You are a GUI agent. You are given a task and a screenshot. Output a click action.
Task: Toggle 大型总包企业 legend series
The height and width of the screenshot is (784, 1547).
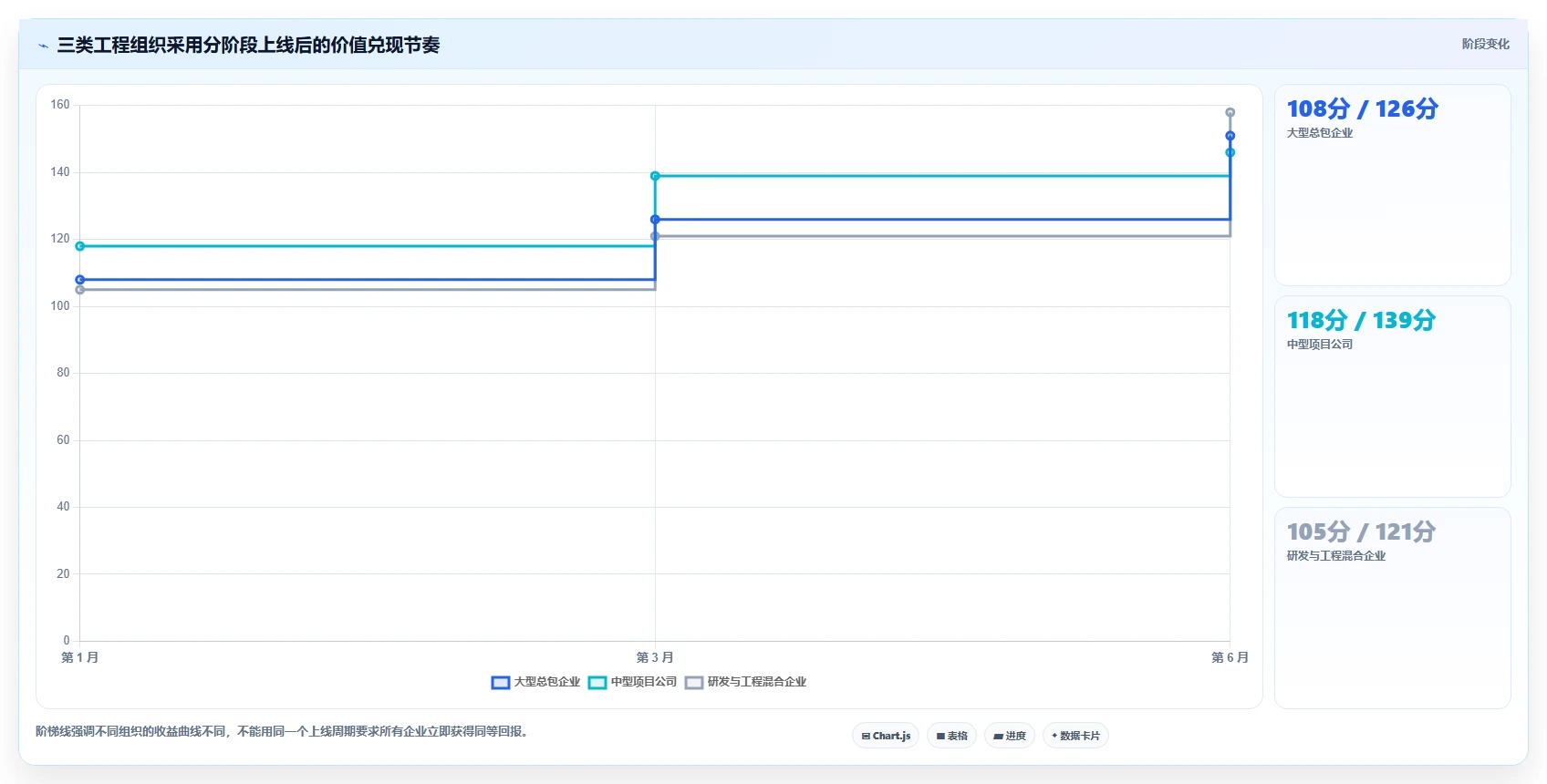[535, 682]
